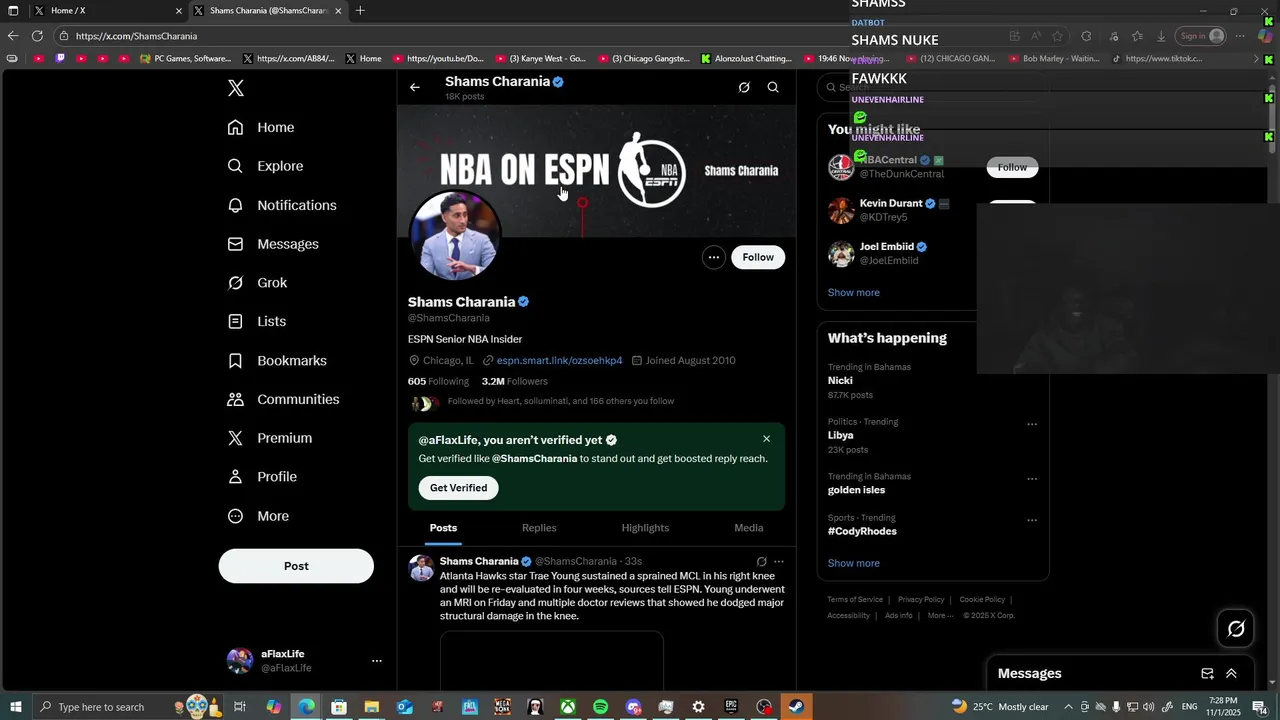Expand the Messages drawer with double chevron
Image resolution: width=1280 pixels, height=720 pixels.
pos(1231,674)
